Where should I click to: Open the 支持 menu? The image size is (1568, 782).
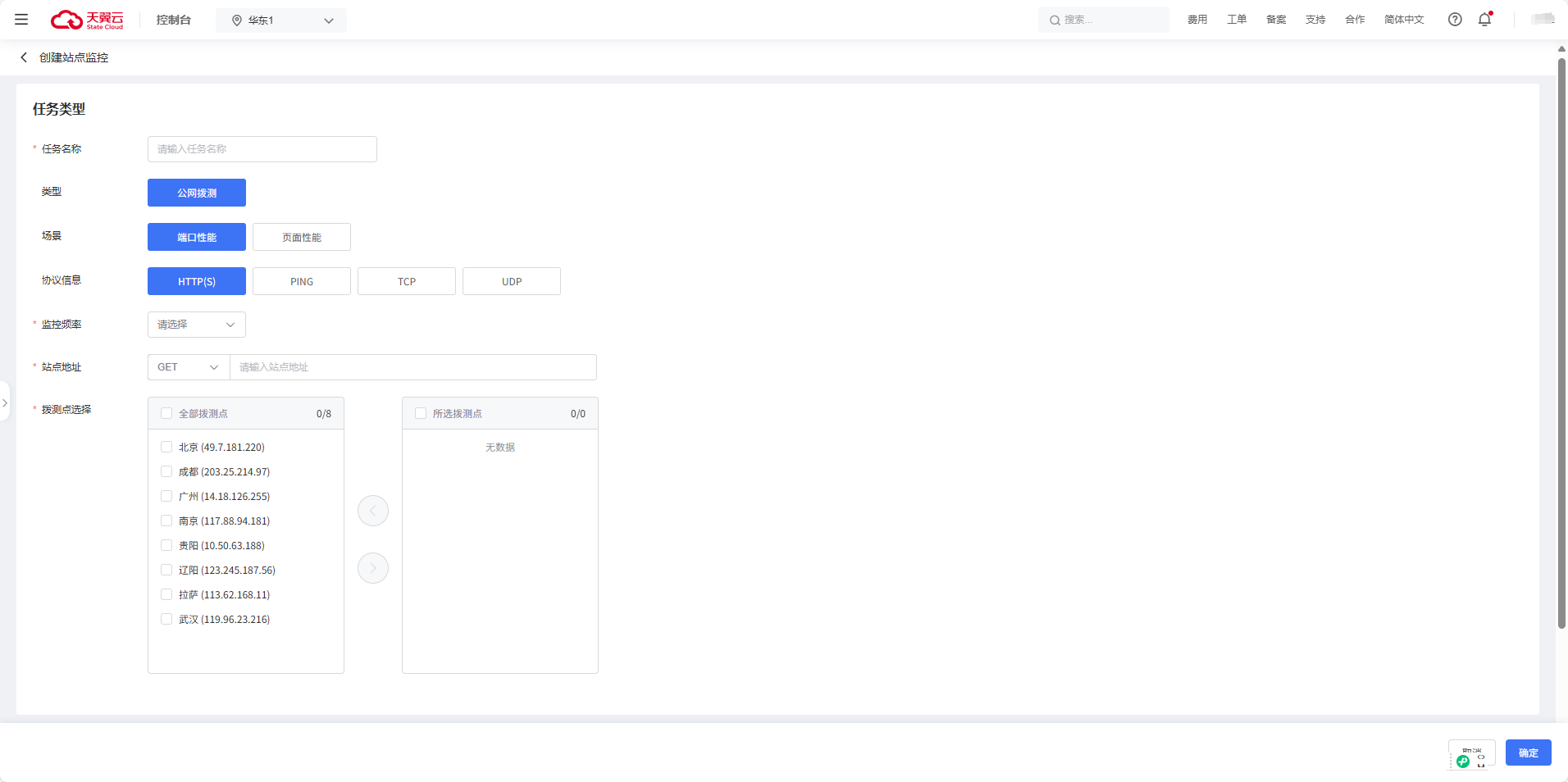pos(1315,20)
